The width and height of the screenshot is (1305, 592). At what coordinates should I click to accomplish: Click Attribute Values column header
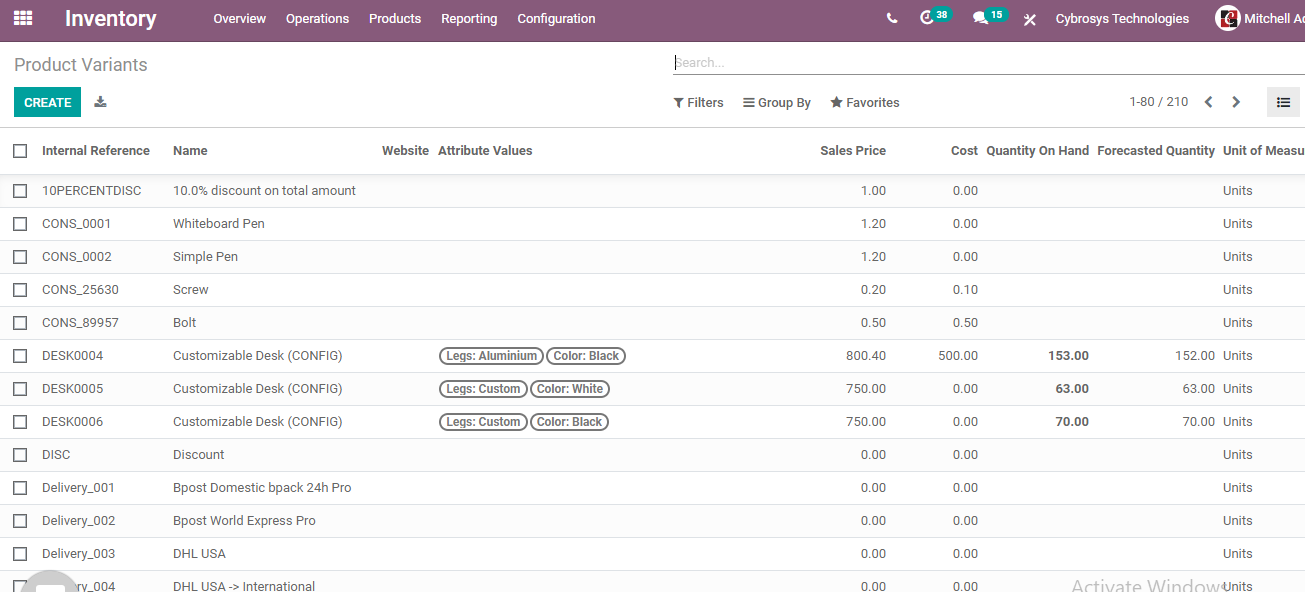click(x=485, y=151)
